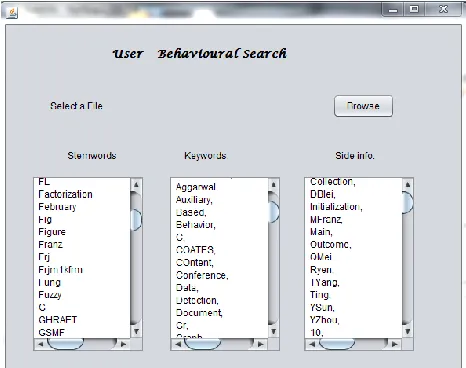Image resolution: width=466 pixels, height=368 pixels.
Task: Click left arrow of Stemwords horizontal scrollbar
Action: pos(40,344)
